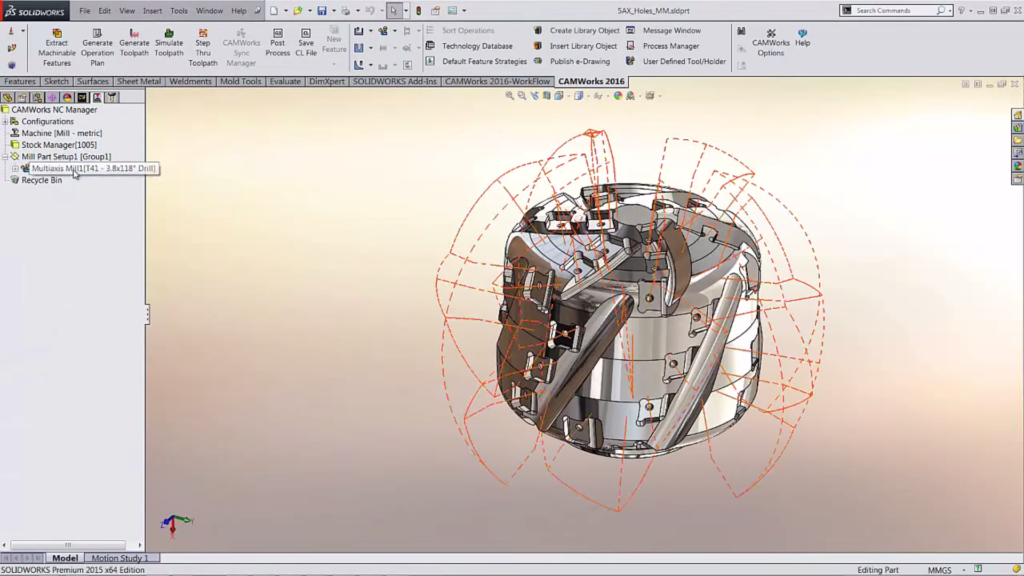Open the tree-panel tab with the color-wheel icon
1024x576 pixels.
pyautogui.click(x=67, y=97)
